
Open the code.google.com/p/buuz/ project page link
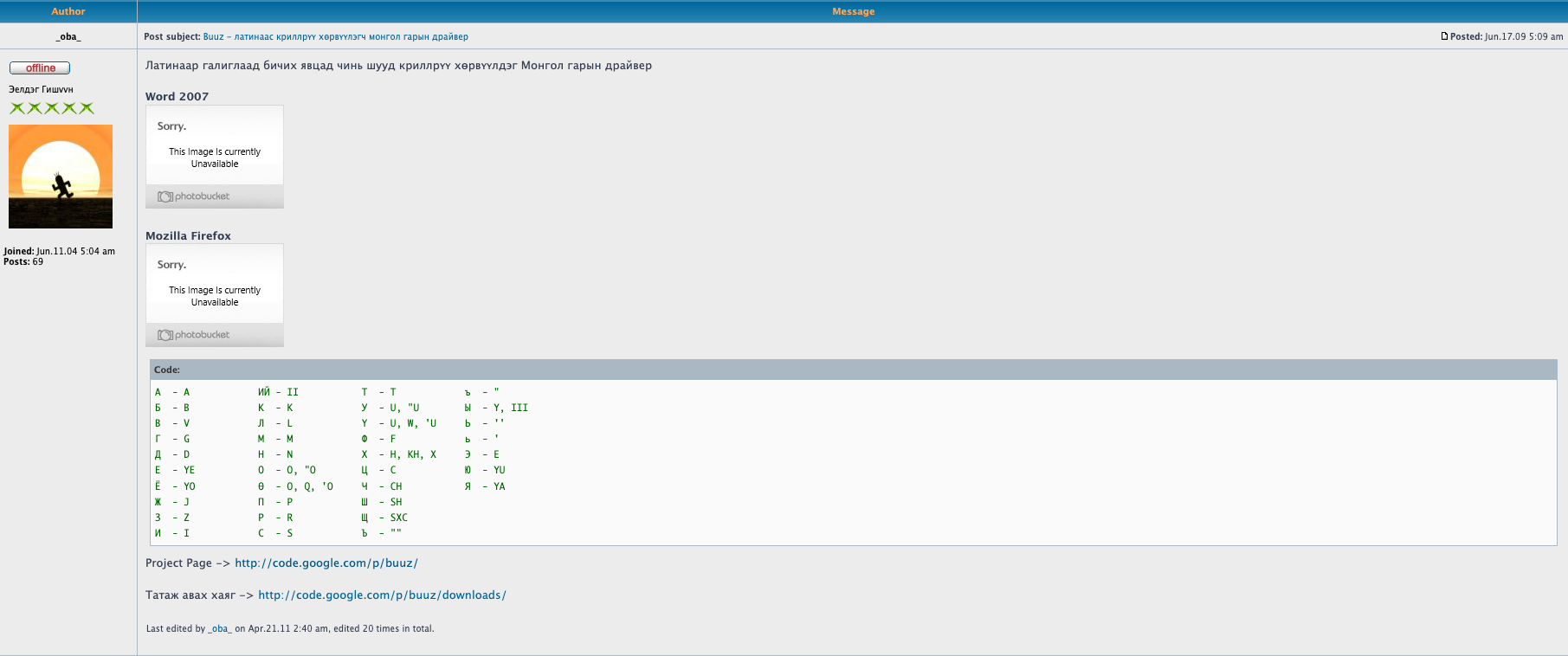(326, 563)
